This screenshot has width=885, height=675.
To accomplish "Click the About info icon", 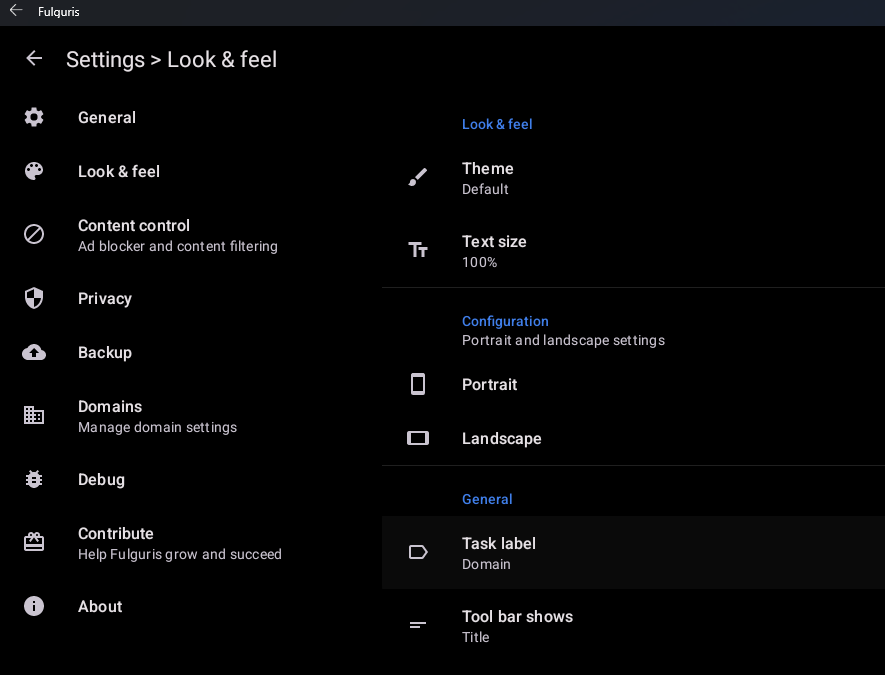I will [x=33, y=606].
